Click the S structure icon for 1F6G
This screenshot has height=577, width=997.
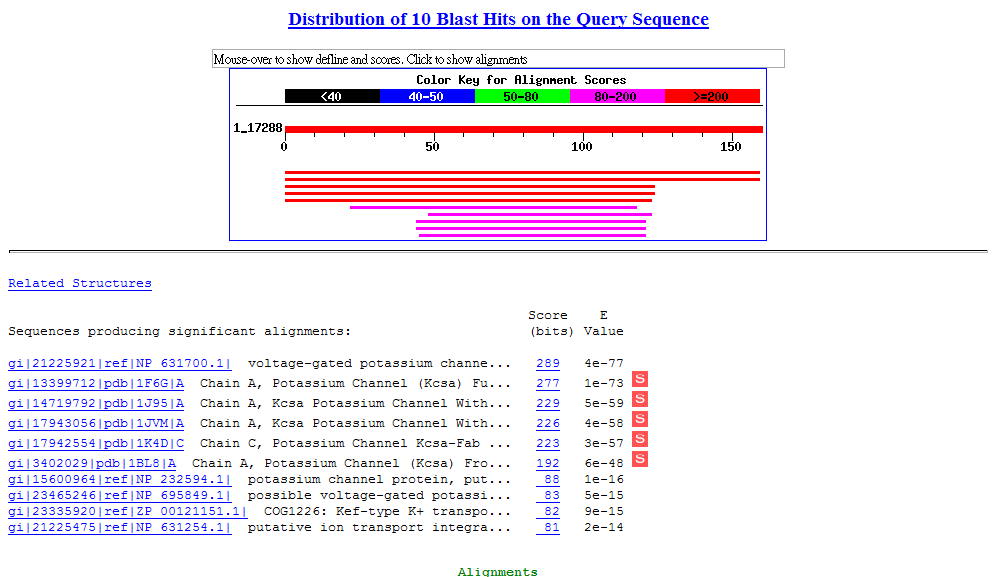(x=640, y=379)
